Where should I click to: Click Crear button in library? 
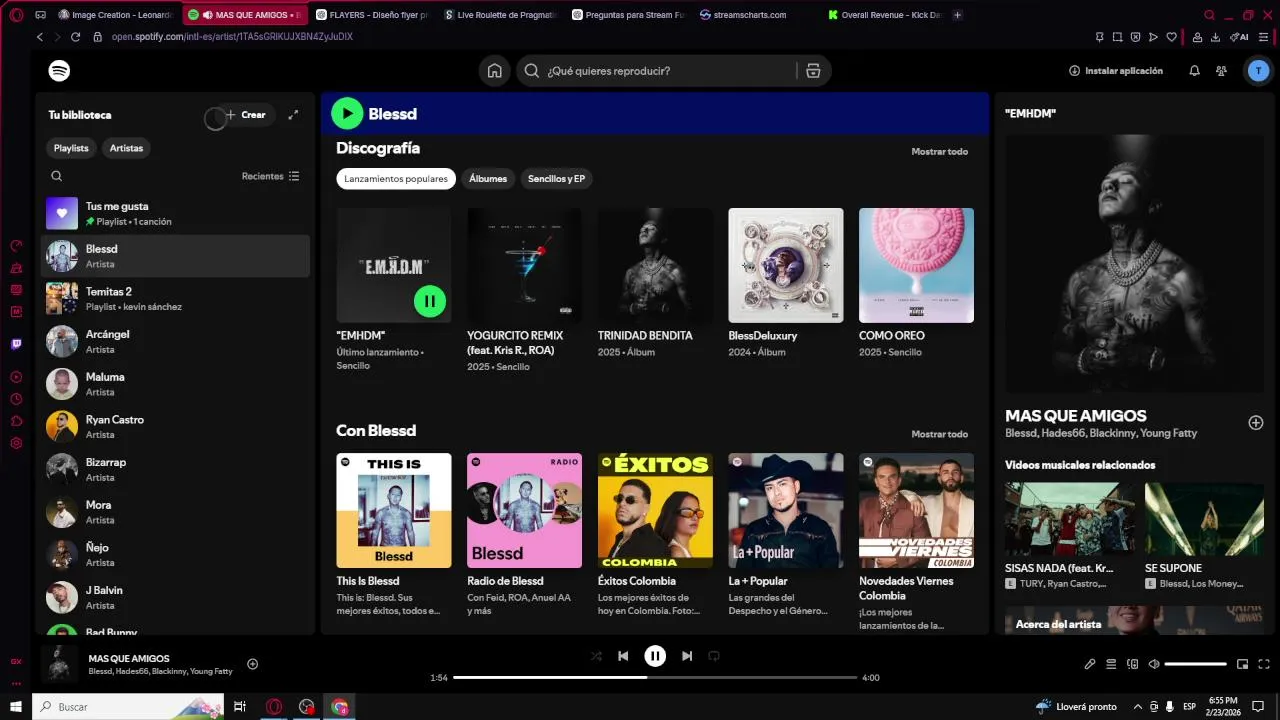245,115
